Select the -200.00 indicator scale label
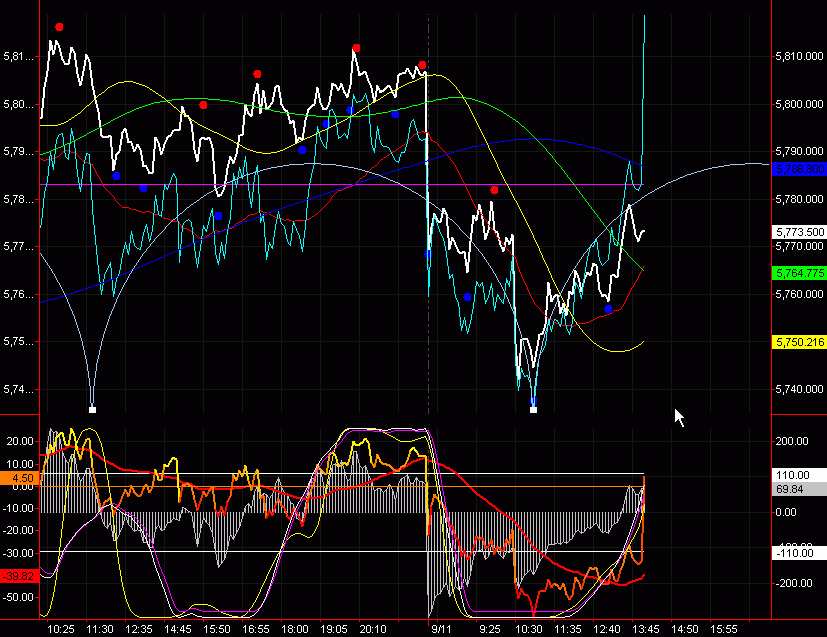Screen dimensions: 827x637 click(793, 583)
